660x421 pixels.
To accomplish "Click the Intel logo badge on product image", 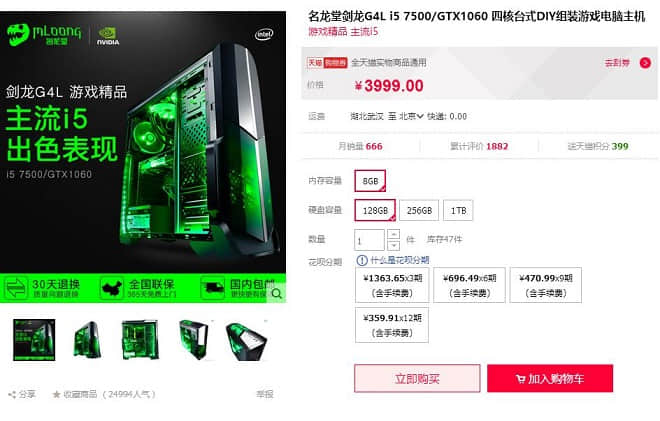I will tap(264, 34).
